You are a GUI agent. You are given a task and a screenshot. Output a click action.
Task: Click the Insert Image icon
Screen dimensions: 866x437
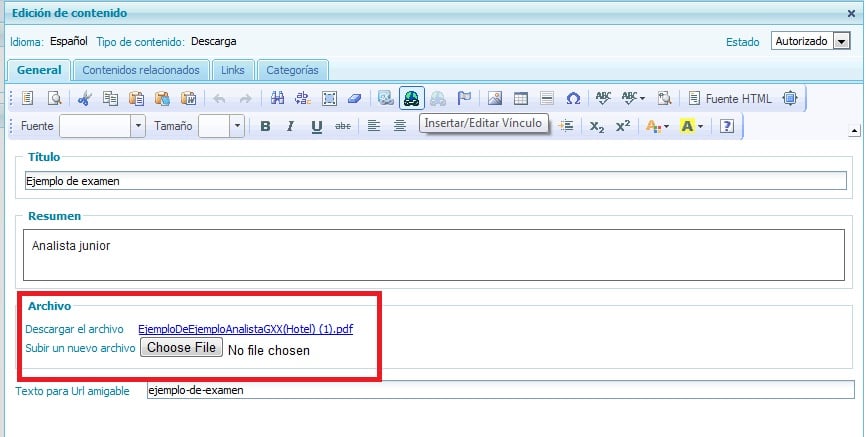494,98
